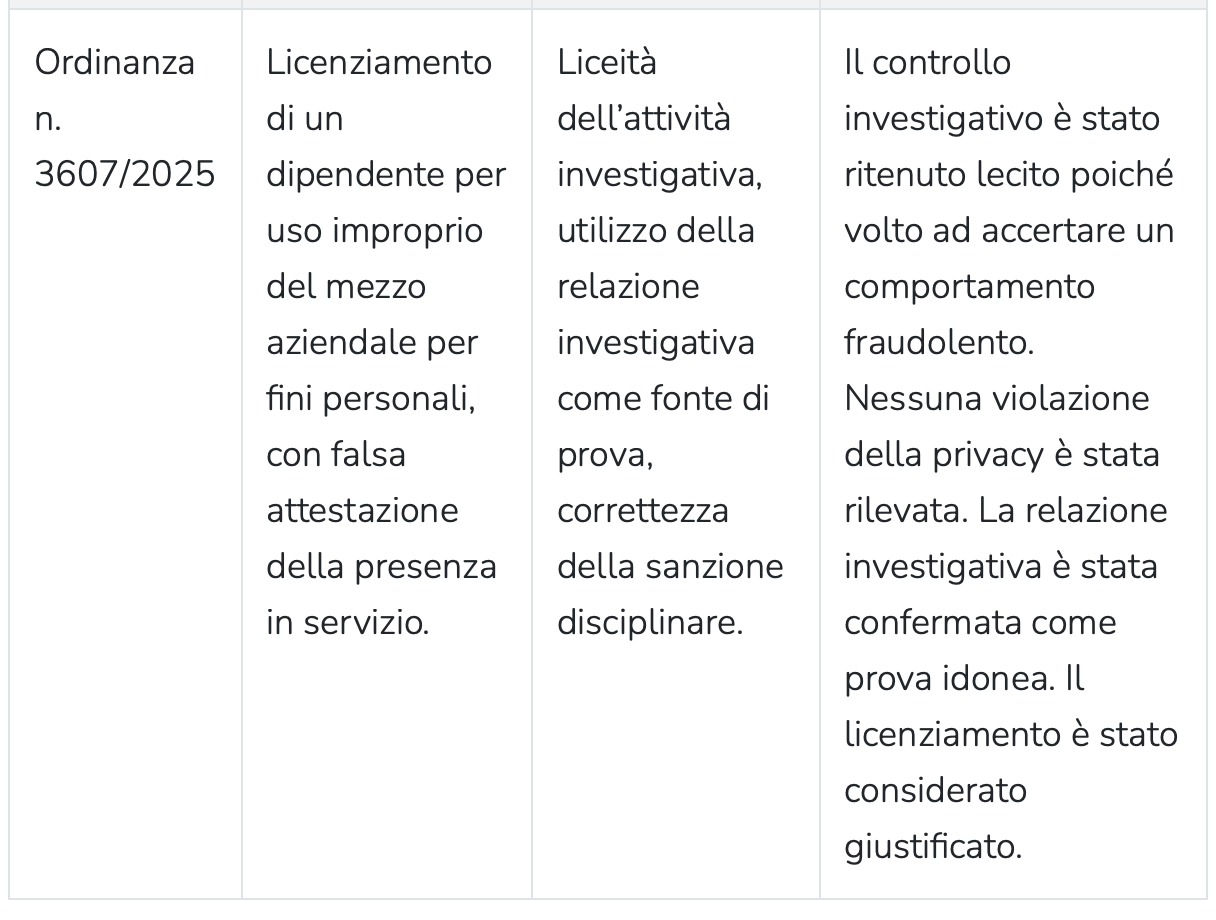Click the text "in servizio."
Image resolution: width=1216 pixels, height=920 pixels.
point(347,623)
